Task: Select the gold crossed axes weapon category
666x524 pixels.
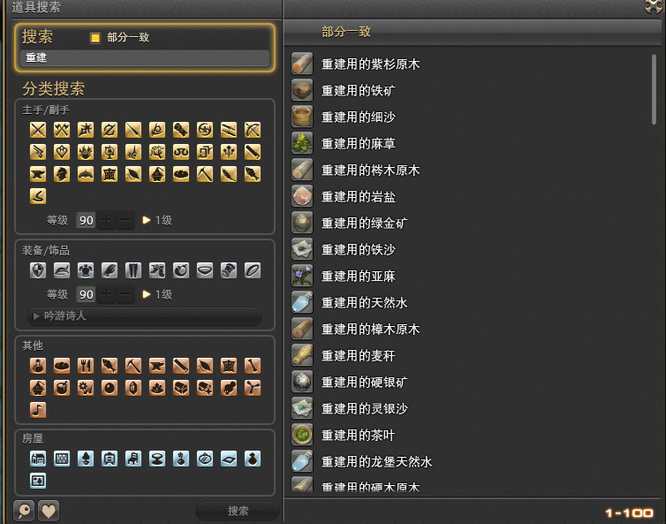Action: point(62,130)
